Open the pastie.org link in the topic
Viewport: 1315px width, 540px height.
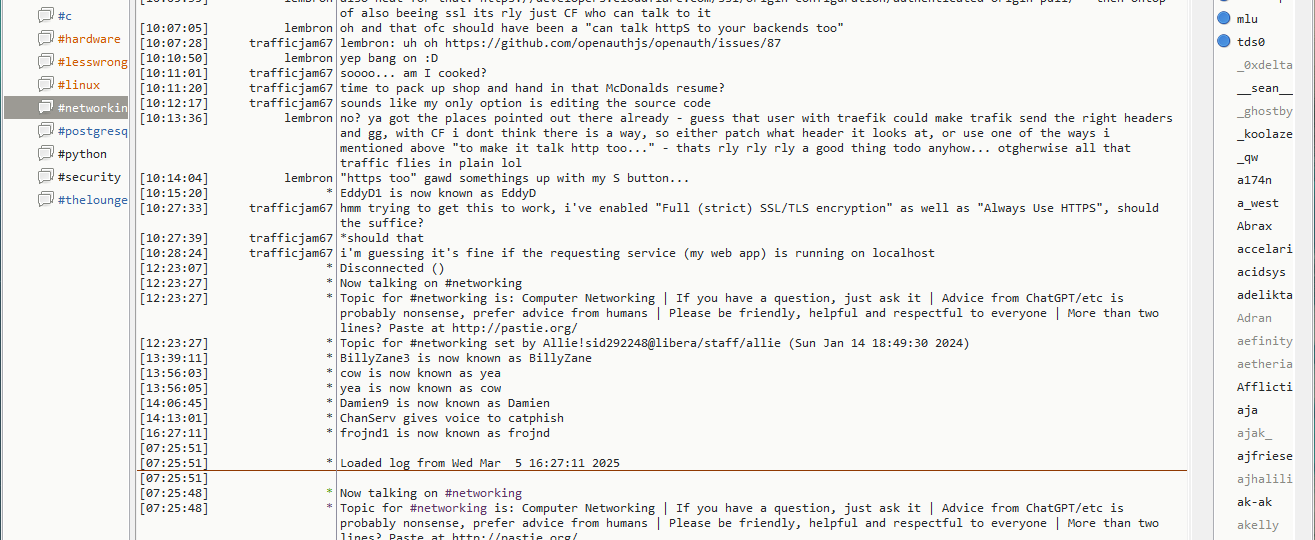(x=515, y=328)
